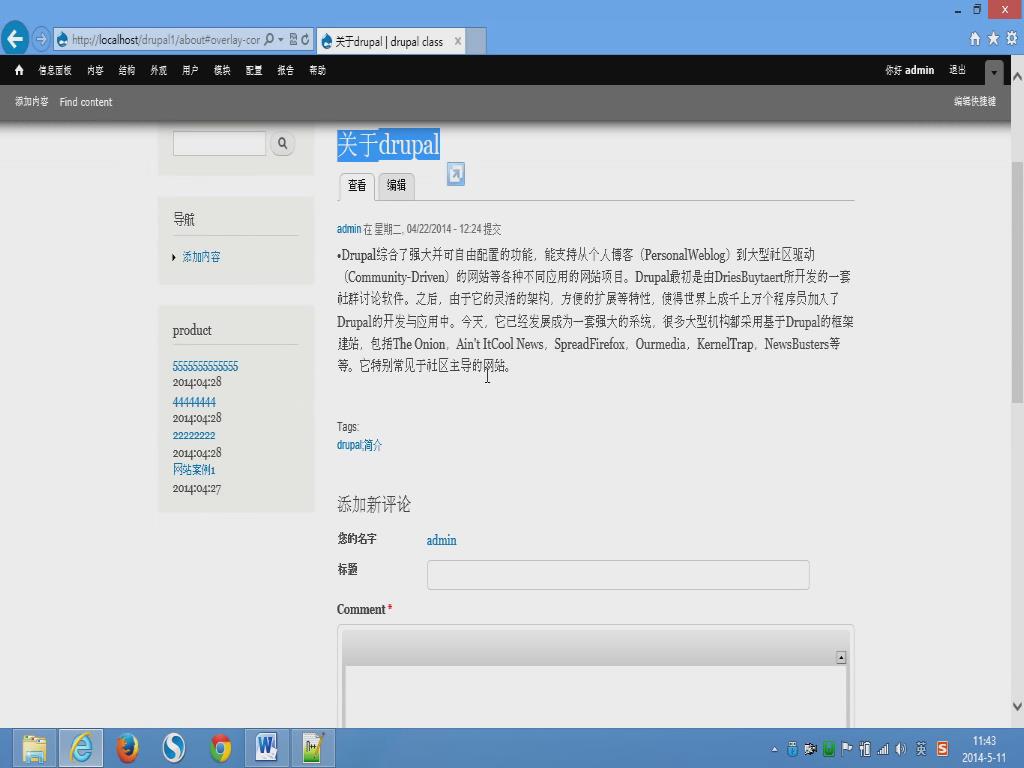The height and width of the screenshot is (768, 1024).
Task: Toggle the compatibility view icon in address bar
Action: pos(293,40)
